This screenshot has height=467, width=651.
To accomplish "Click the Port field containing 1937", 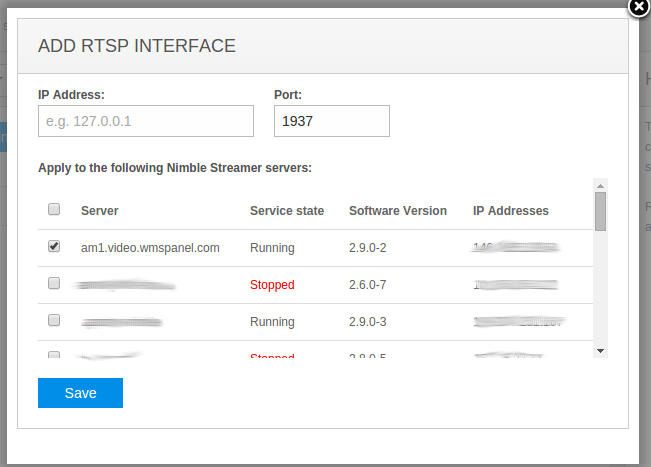I will coord(331,121).
